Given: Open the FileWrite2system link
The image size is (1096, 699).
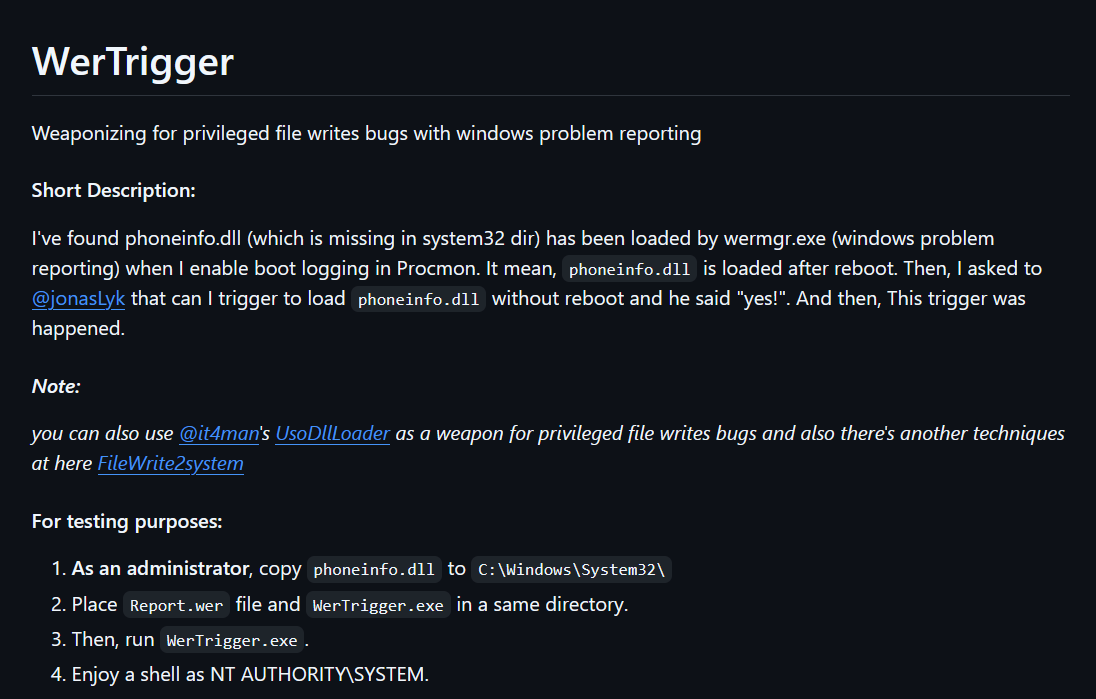Looking at the screenshot, I should 171,463.
